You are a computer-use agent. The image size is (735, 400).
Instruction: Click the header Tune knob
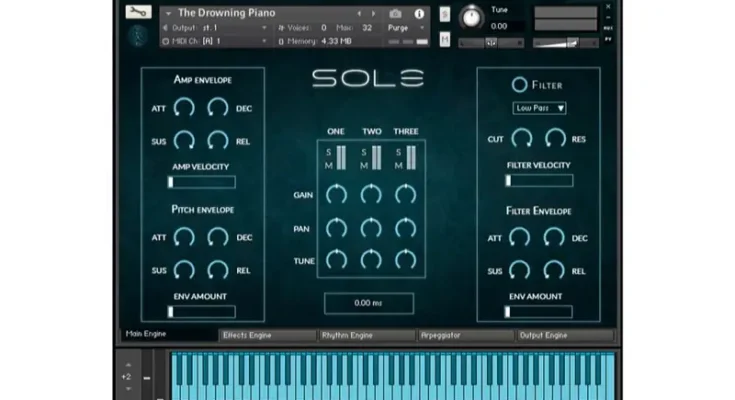469,17
